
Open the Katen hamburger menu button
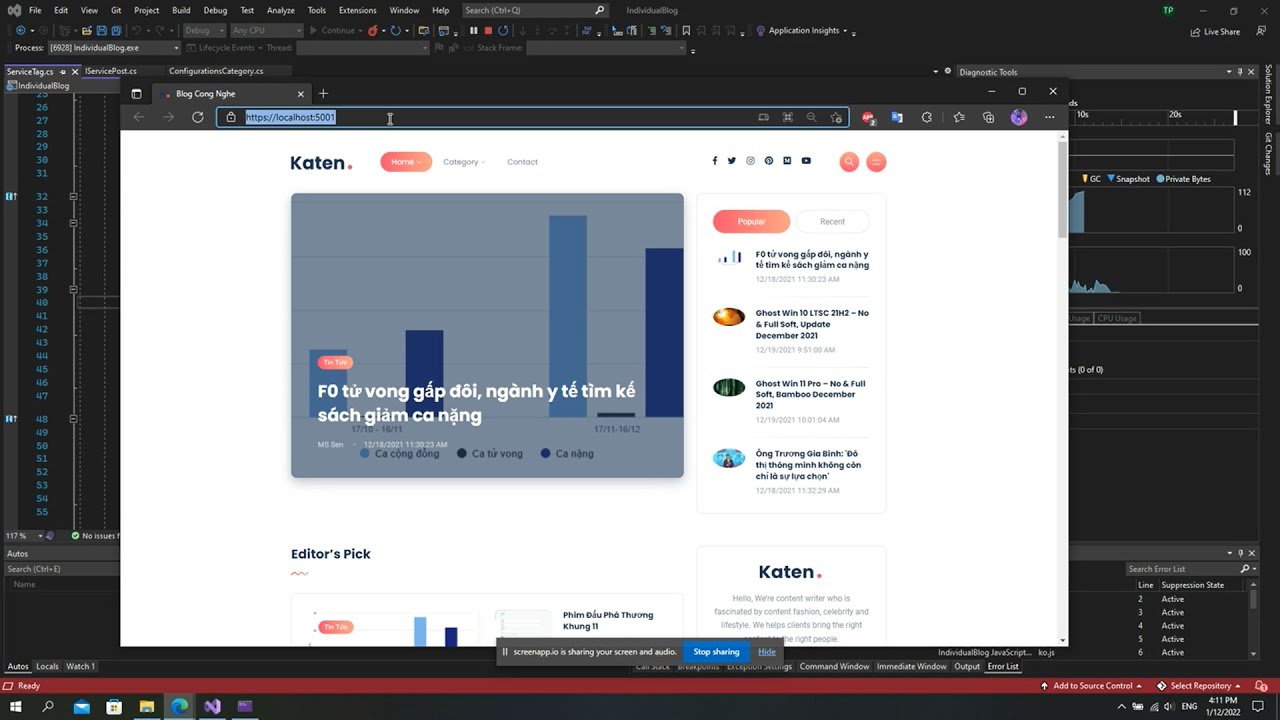tap(876, 162)
